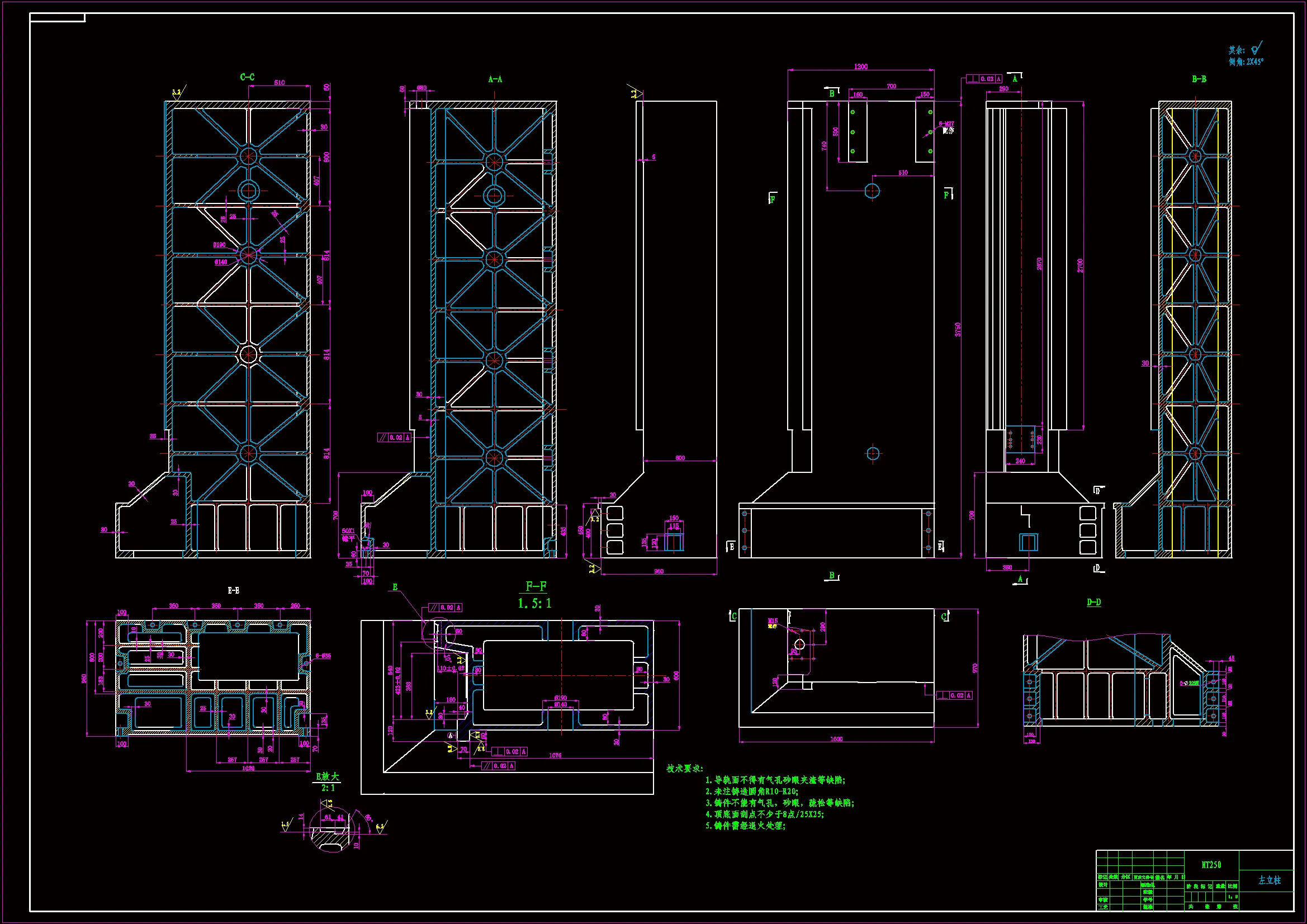Click the 3750 overall height dimension
The image size is (1307, 924).
point(958,329)
